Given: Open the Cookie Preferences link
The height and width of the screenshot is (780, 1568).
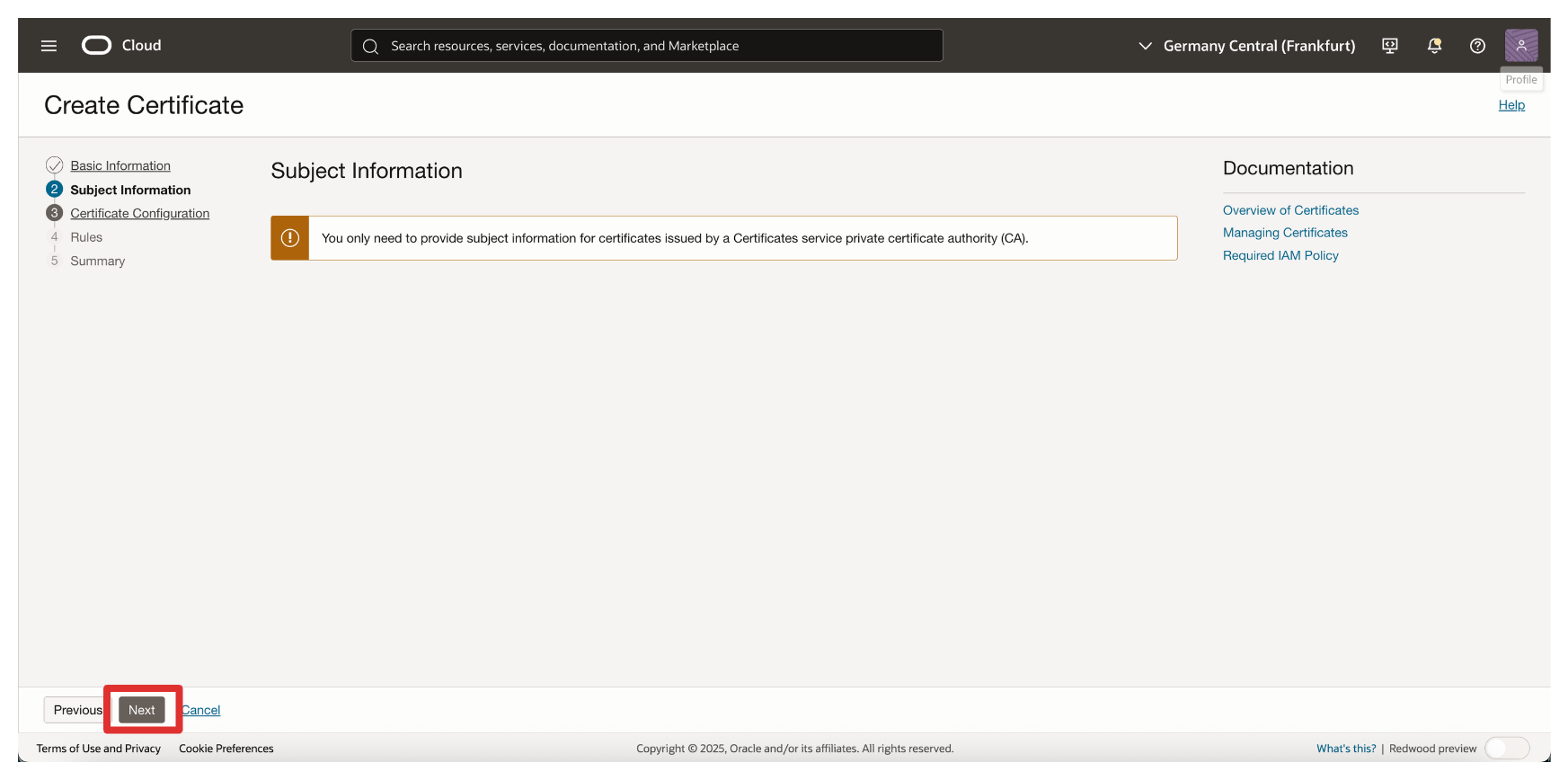Looking at the screenshot, I should coord(226,749).
